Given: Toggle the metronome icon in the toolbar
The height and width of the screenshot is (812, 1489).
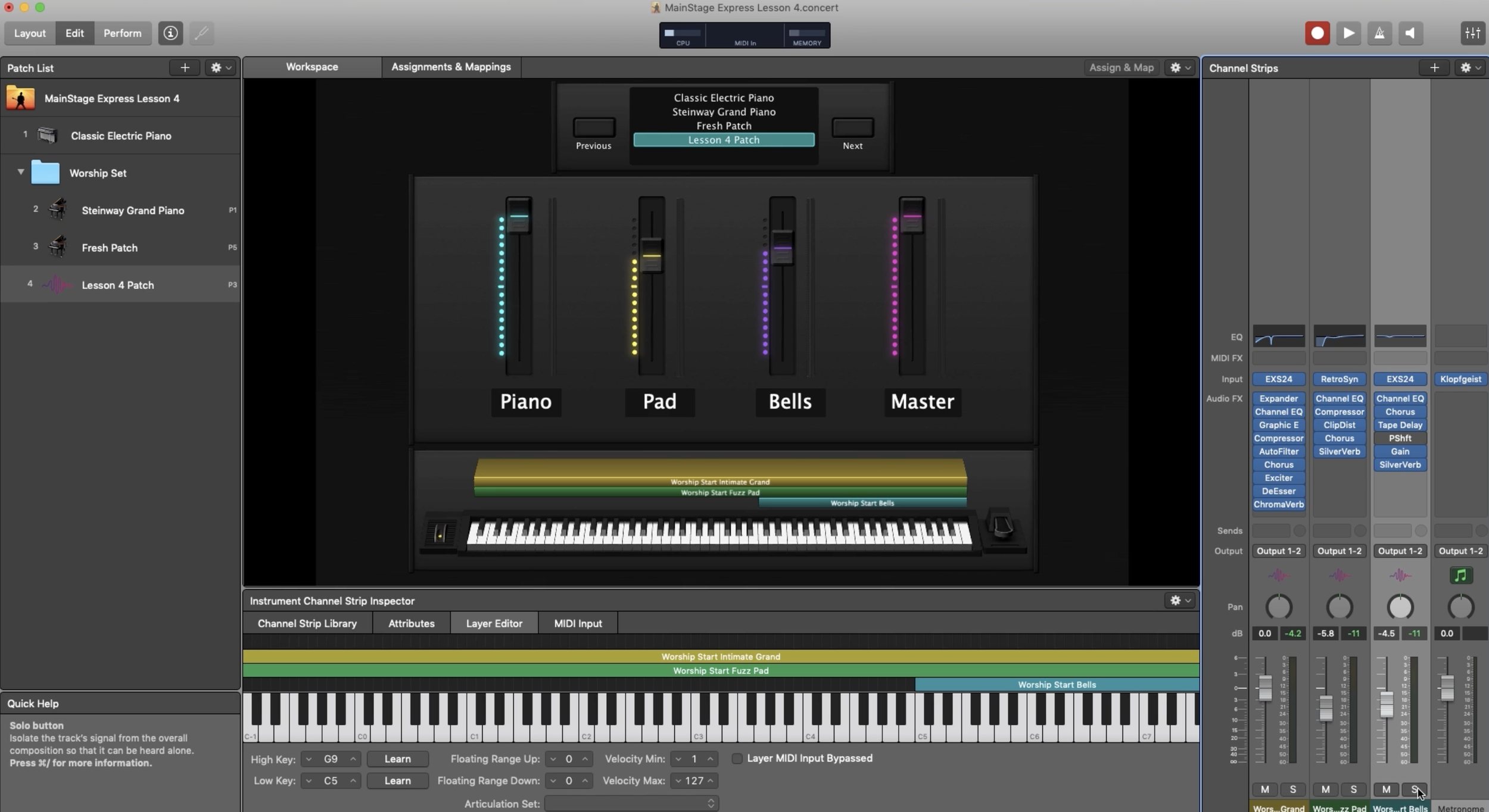Looking at the screenshot, I should point(1379,33).
